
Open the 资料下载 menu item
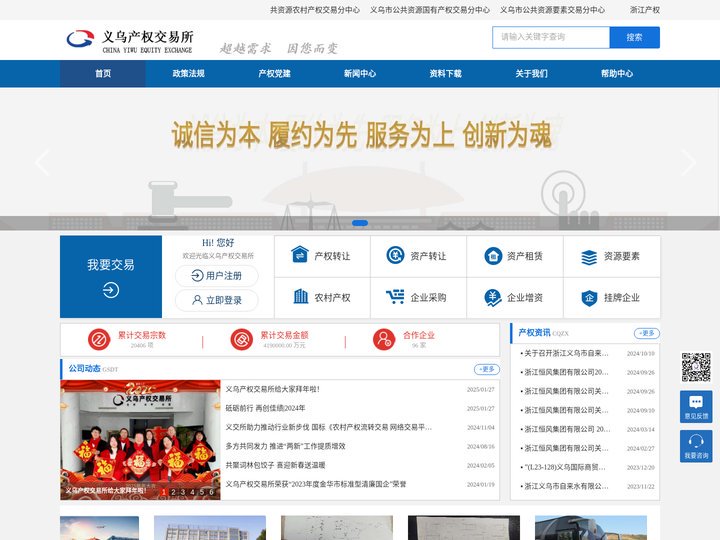(x=445, y=73)
